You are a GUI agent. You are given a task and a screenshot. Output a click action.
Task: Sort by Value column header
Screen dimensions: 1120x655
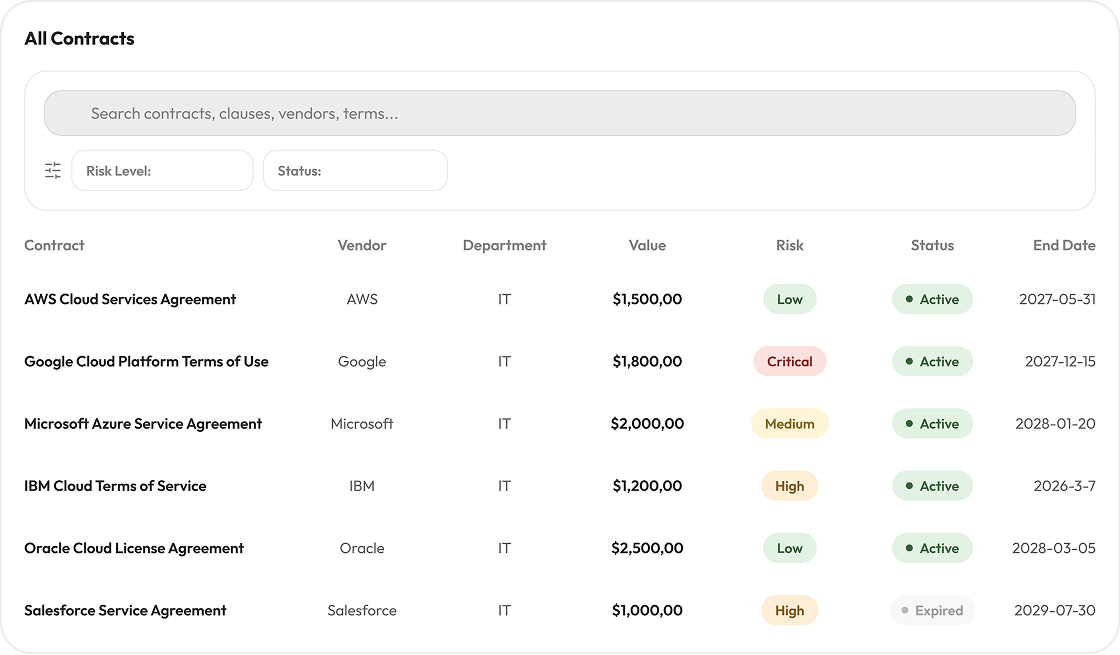pos(647,245)
